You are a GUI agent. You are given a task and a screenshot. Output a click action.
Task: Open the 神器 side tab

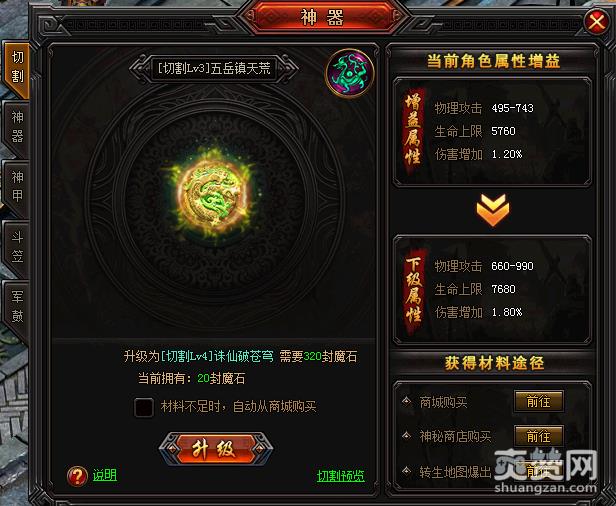[x=17, y=127]
